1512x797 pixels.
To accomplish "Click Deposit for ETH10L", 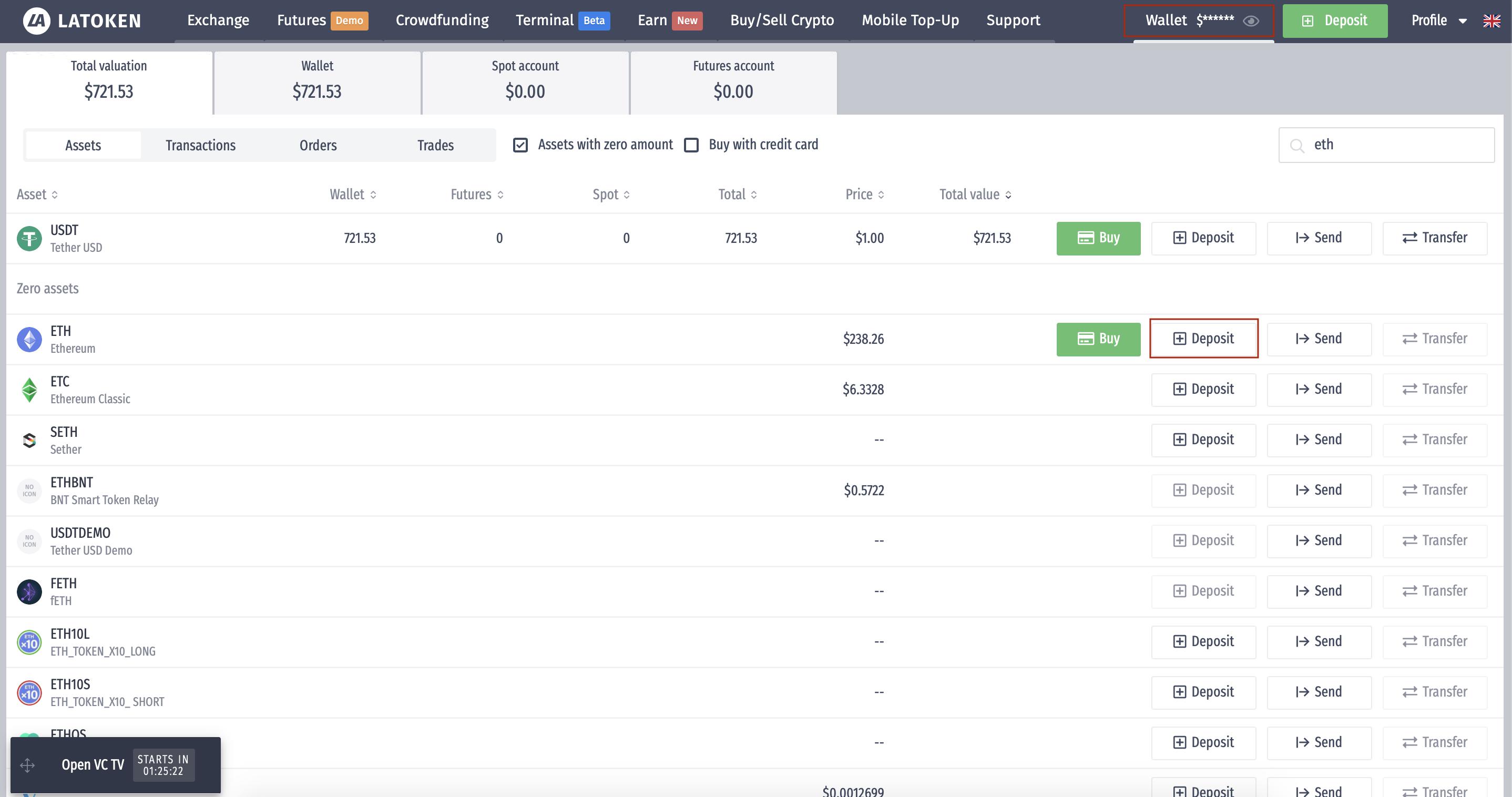I will coord(1203,642).
